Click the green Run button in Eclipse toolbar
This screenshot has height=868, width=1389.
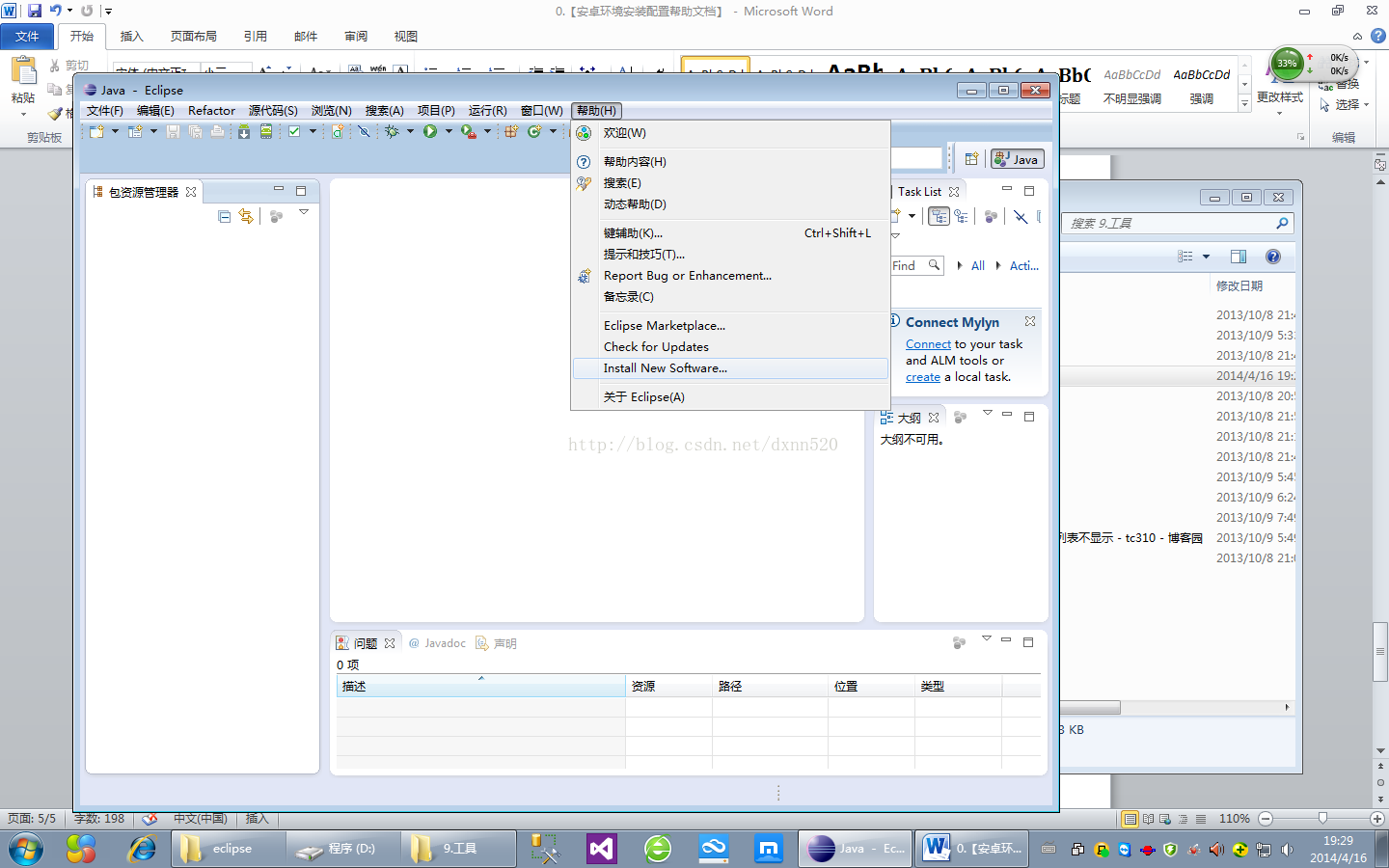429,131
